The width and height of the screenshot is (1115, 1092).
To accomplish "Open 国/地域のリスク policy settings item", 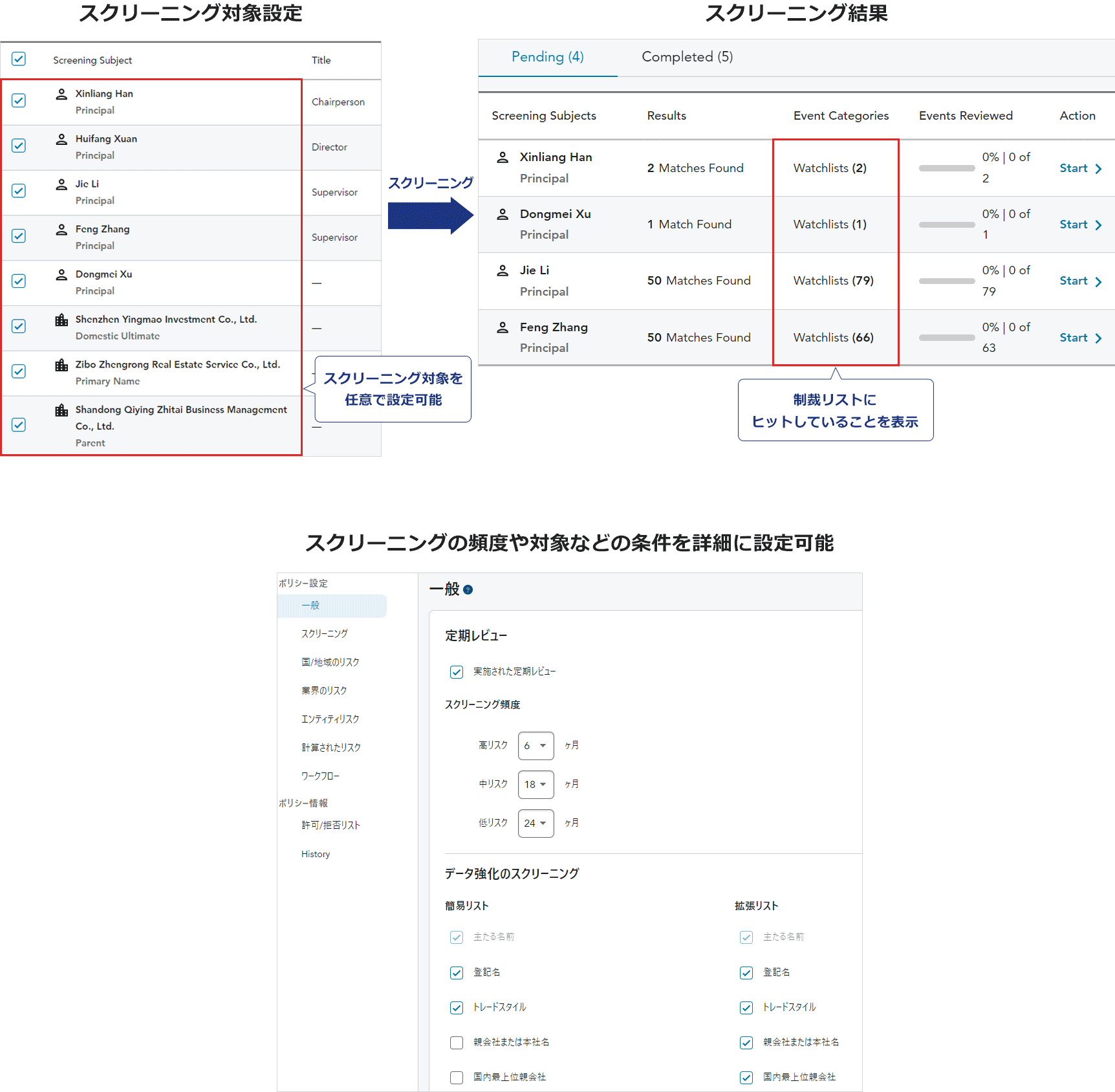I will pyautogui.click(x=330, y=662).
